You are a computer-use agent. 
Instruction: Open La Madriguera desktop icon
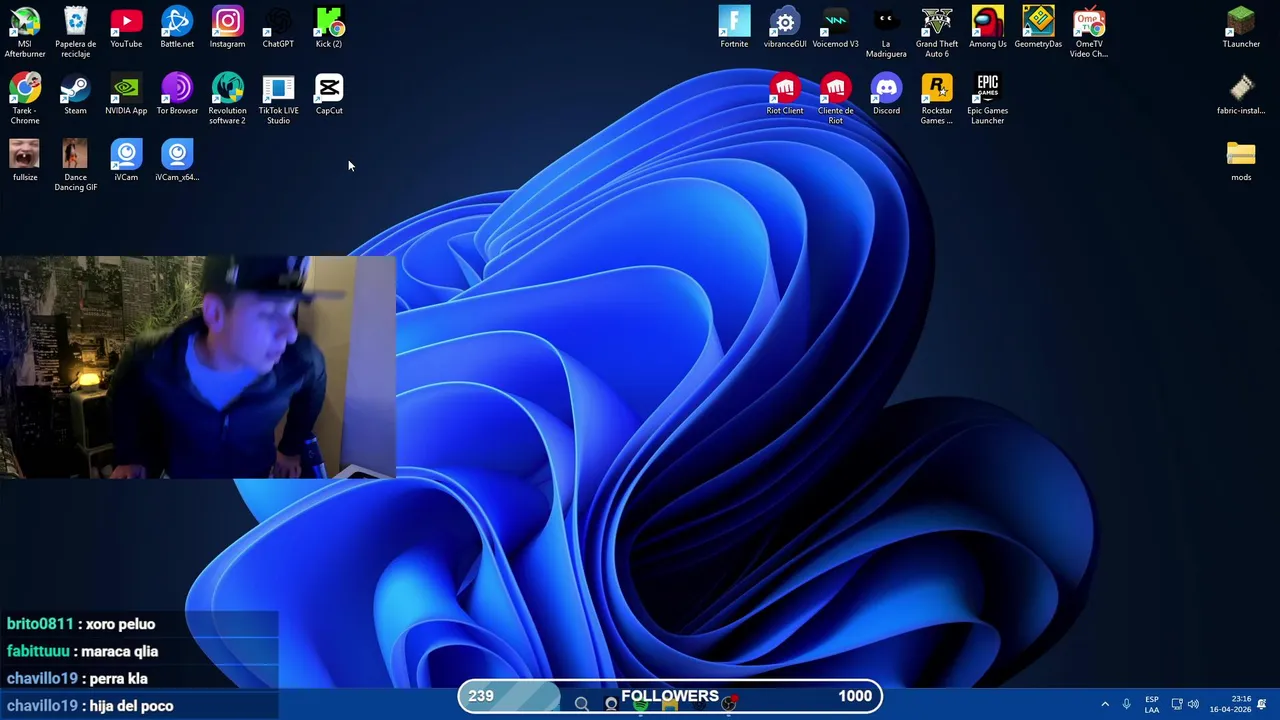(x=886, y=32)
